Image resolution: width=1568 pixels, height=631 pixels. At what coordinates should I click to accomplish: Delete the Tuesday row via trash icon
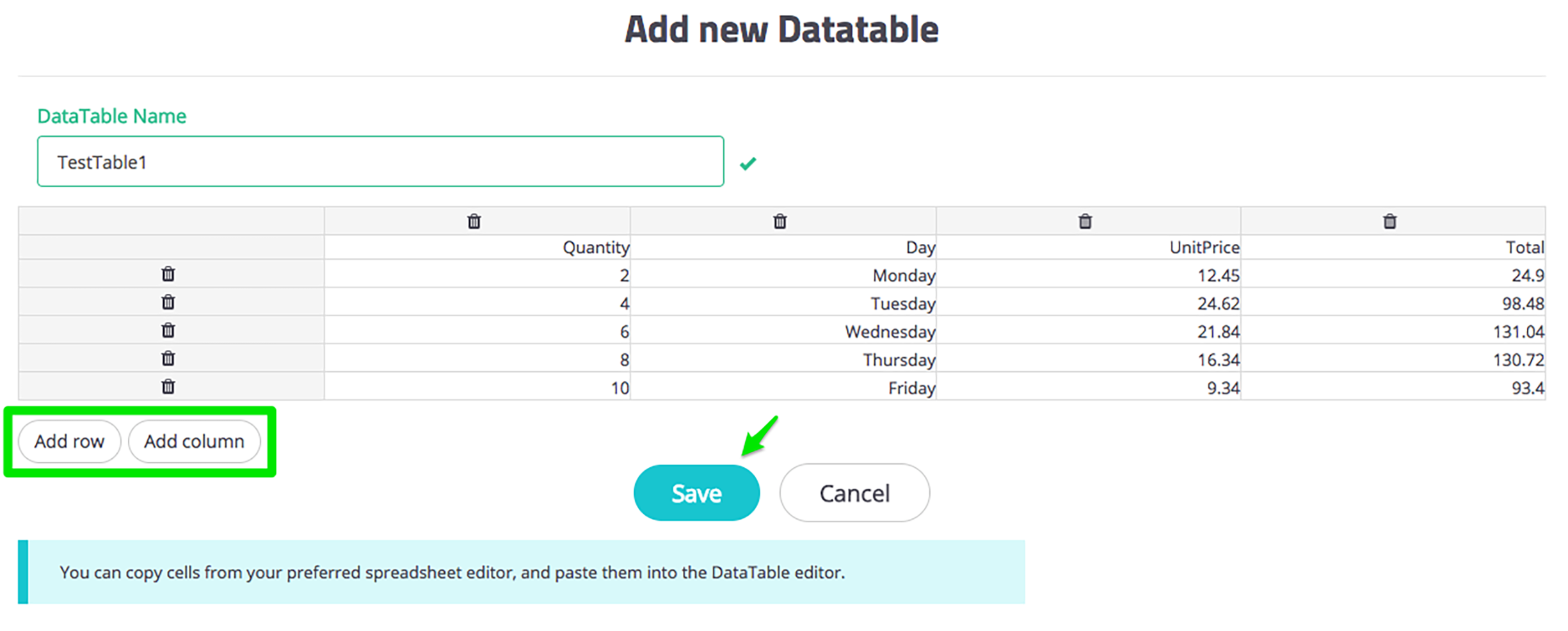[168, 302]
